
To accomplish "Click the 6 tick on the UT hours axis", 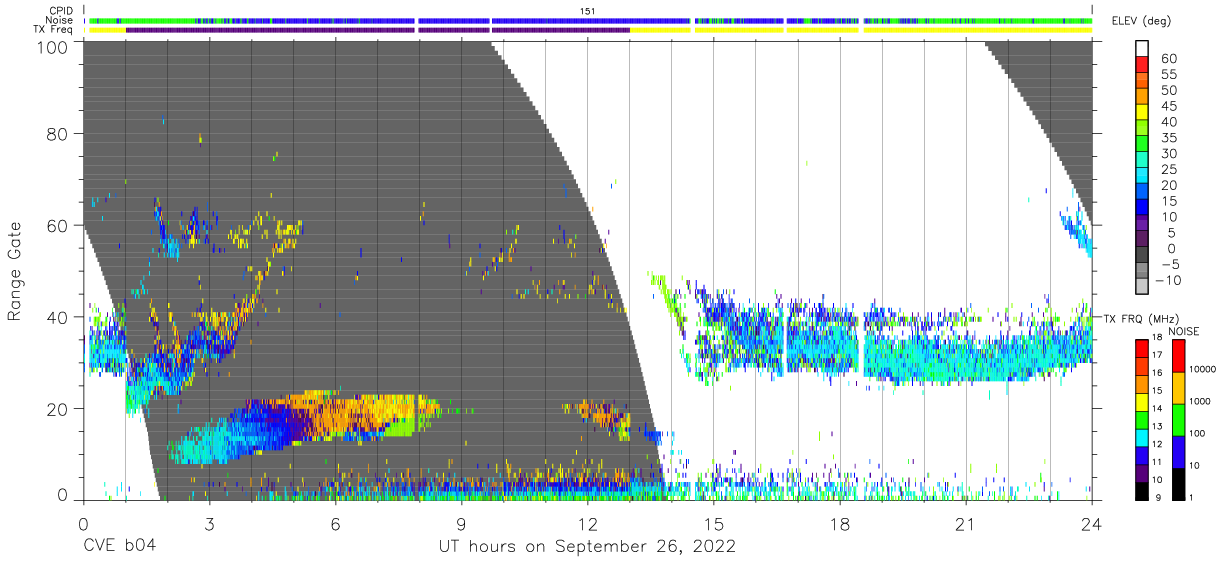I will pyautogui.click(x=335, y=524).
